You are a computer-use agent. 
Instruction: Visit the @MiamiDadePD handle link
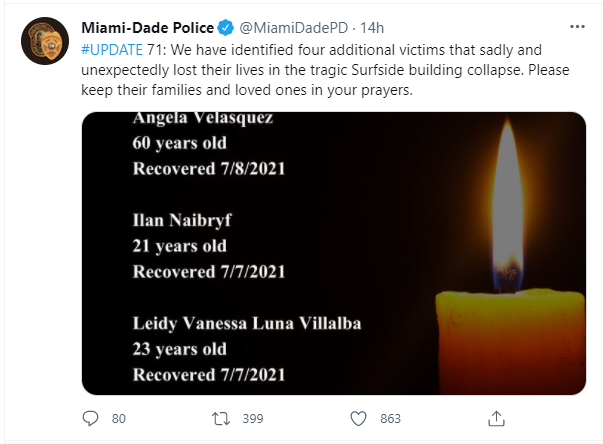pyautogui.click(x=293, y=28)
